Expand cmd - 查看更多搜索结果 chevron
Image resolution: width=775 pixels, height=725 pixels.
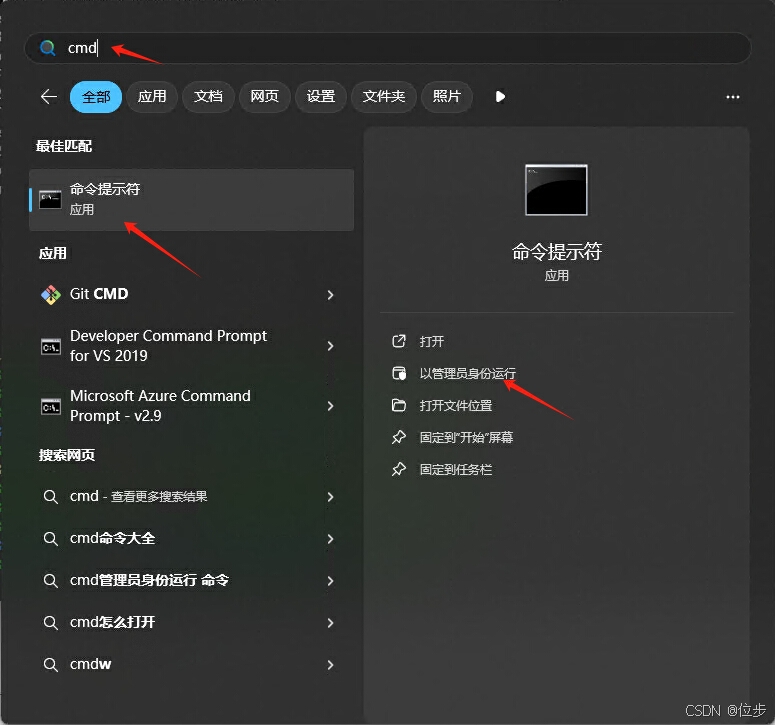click(330, 497)
